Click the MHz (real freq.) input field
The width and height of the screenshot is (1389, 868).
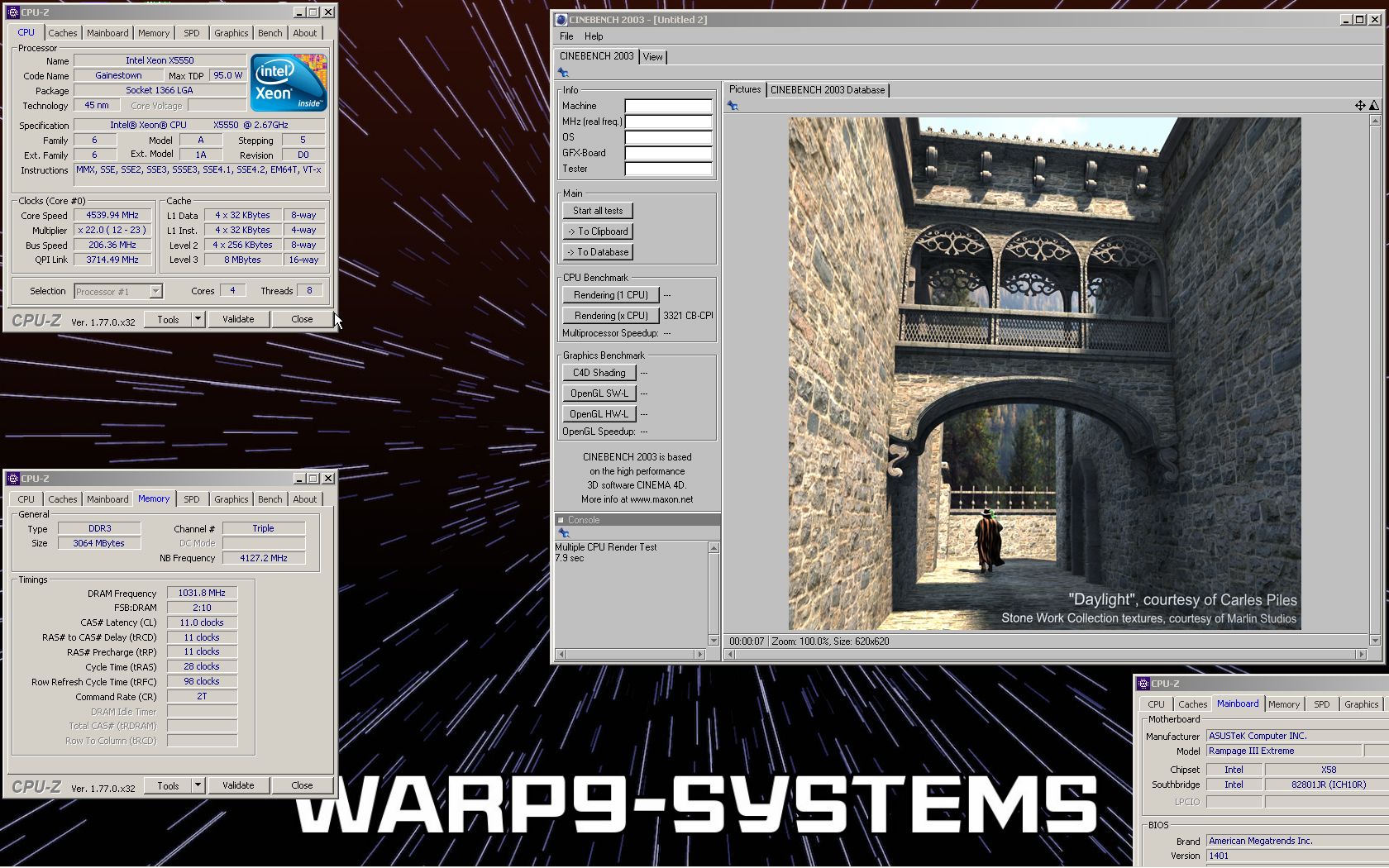coord(668,122)
